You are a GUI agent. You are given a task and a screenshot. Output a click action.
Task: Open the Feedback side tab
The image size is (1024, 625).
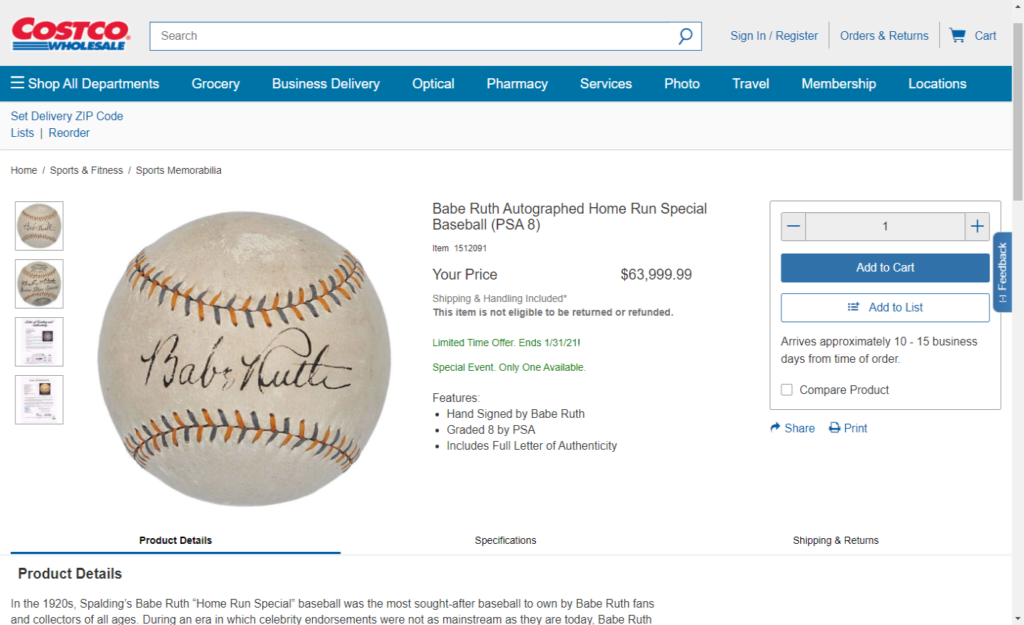coord(1002,272)
